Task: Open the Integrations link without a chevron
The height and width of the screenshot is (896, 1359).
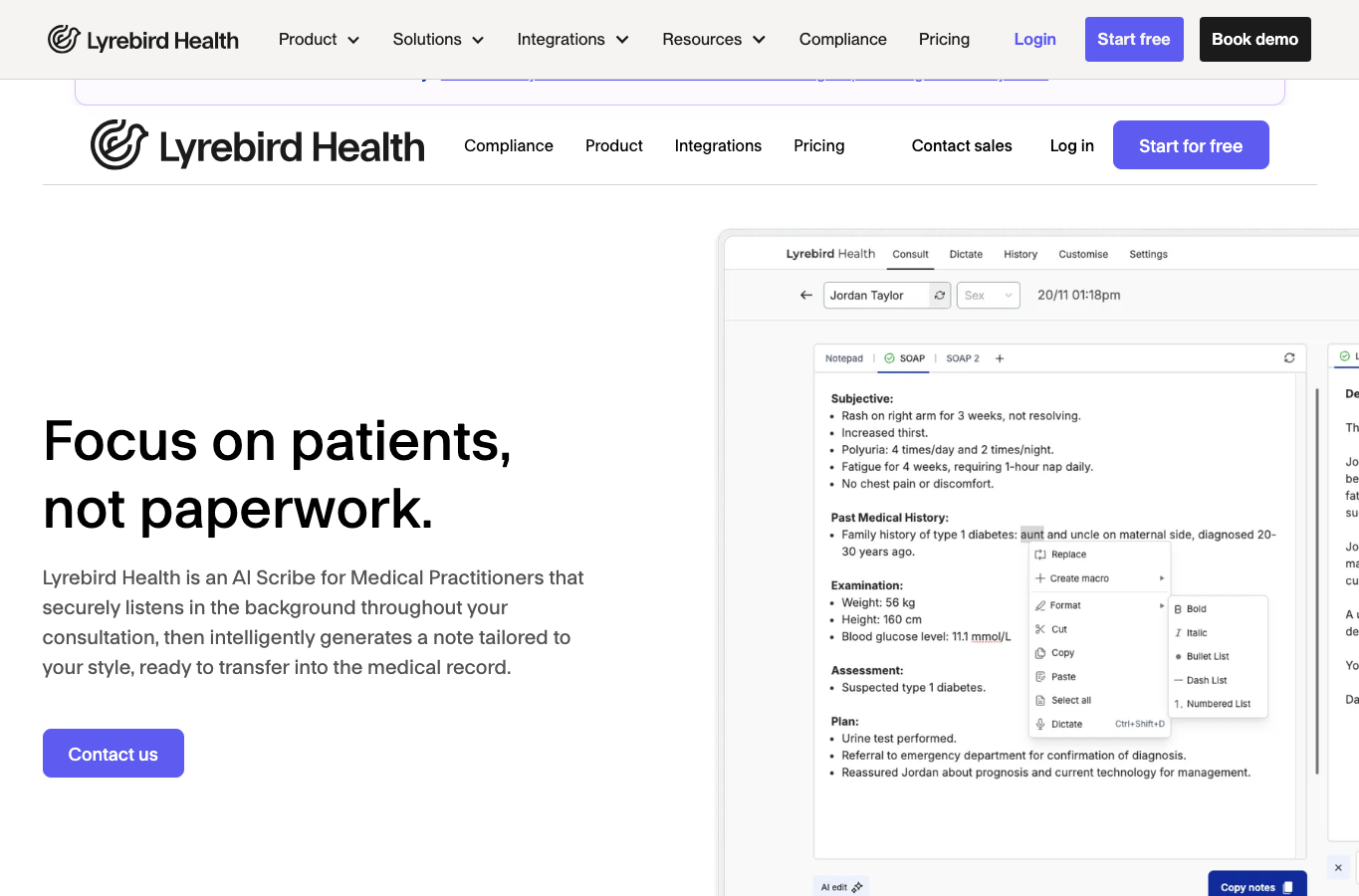Action: click(x=718, y=145)
